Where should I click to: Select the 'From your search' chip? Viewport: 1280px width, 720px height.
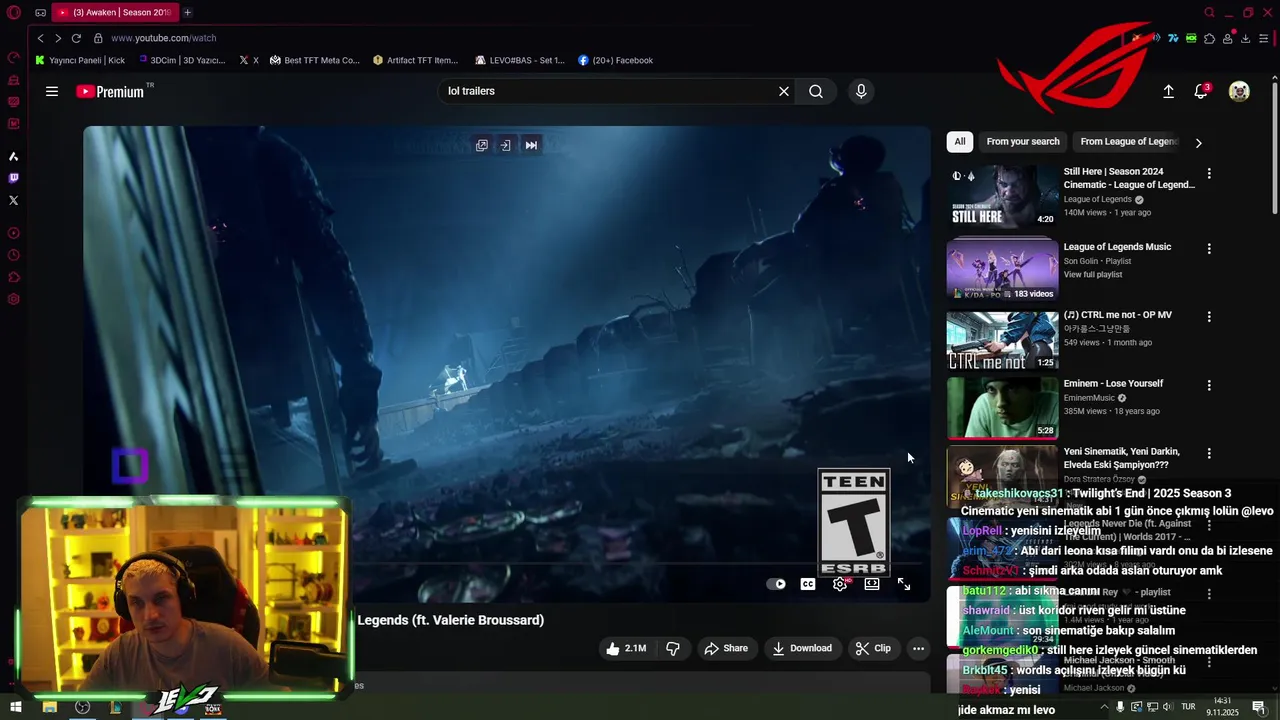pos(1023,142)
